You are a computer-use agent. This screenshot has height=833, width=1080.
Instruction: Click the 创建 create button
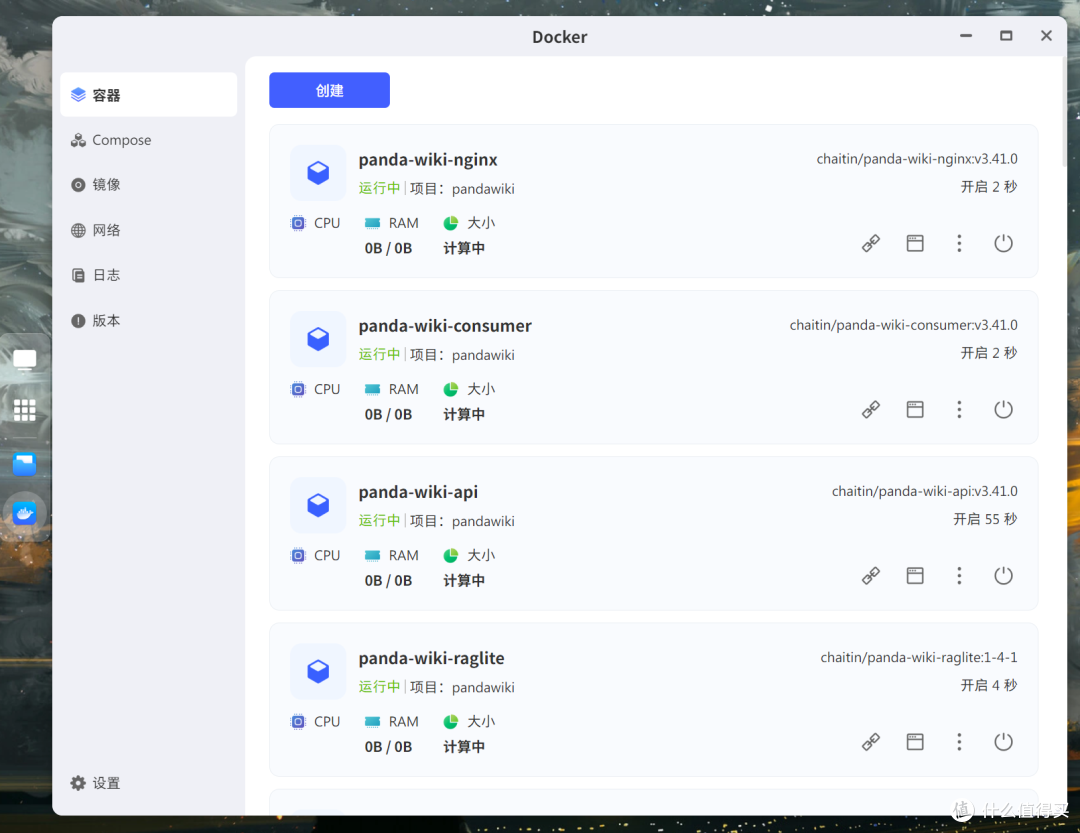pyautogui.click(x=329, y=90)
